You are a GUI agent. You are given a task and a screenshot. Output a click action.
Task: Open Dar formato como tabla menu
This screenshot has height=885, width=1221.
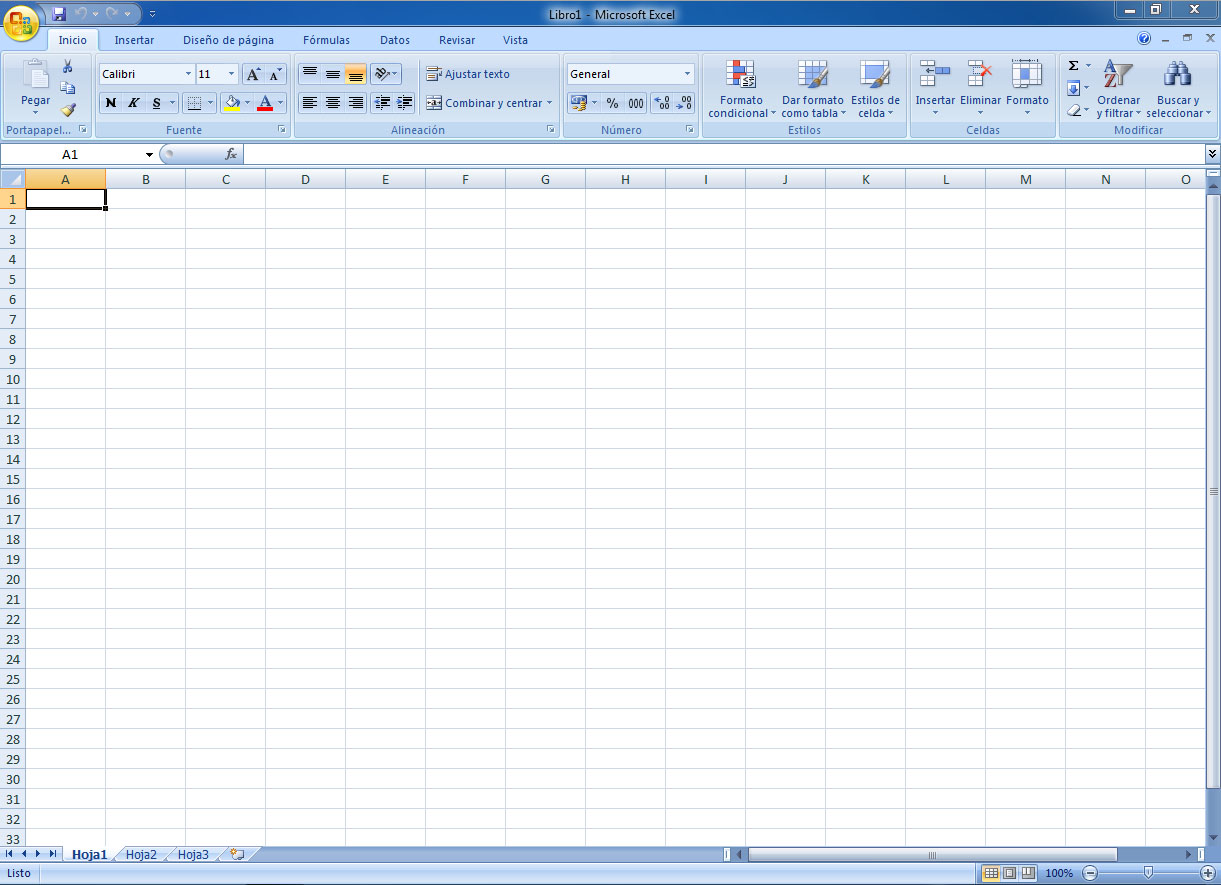click(813, 89)
